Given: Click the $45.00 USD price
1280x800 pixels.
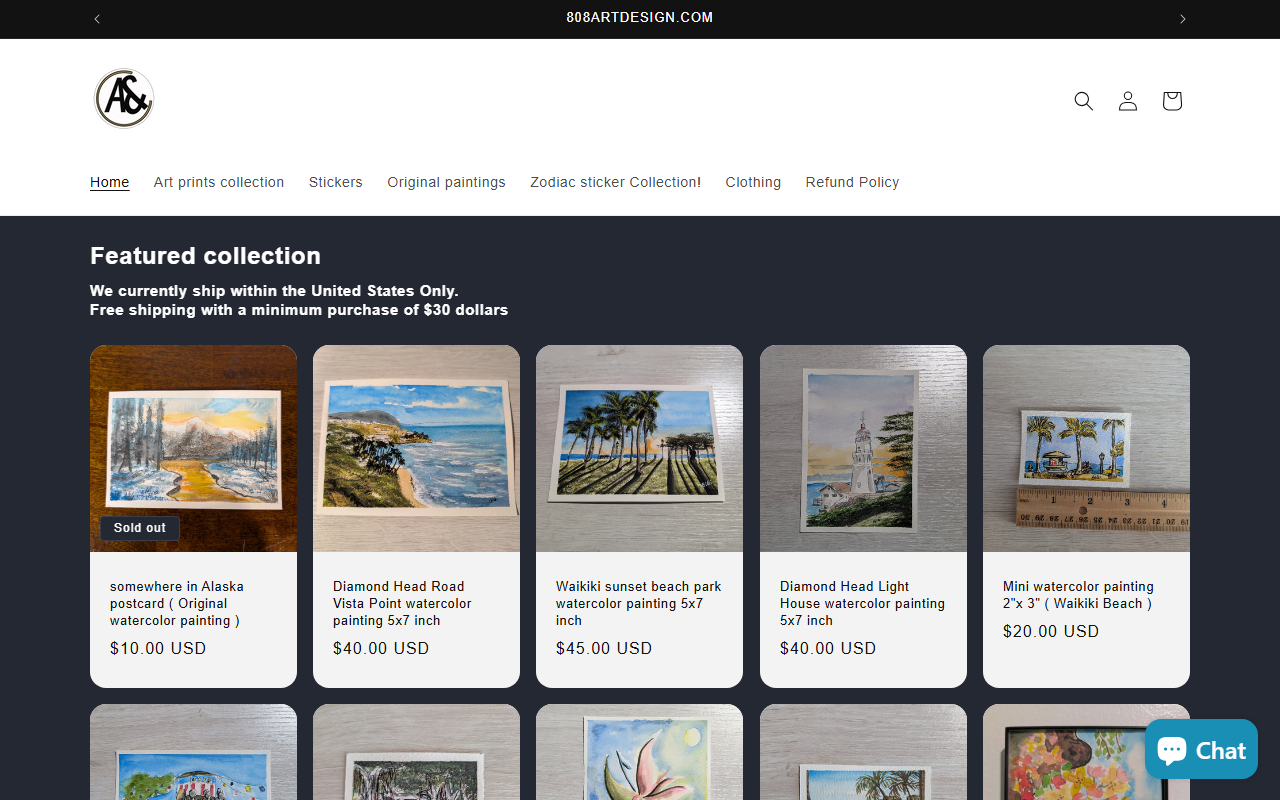Looking at the screenshot, I should pos(604,648).
